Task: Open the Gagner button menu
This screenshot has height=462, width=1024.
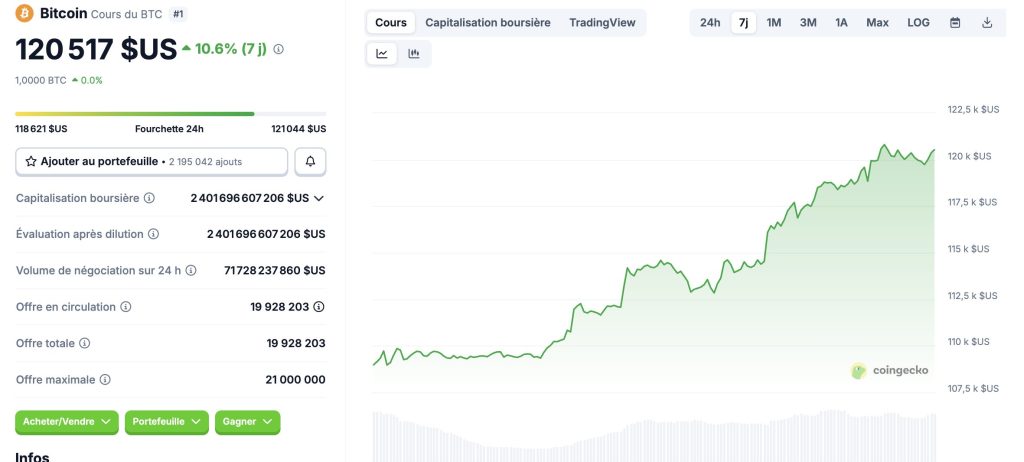Action: point(247,422)
